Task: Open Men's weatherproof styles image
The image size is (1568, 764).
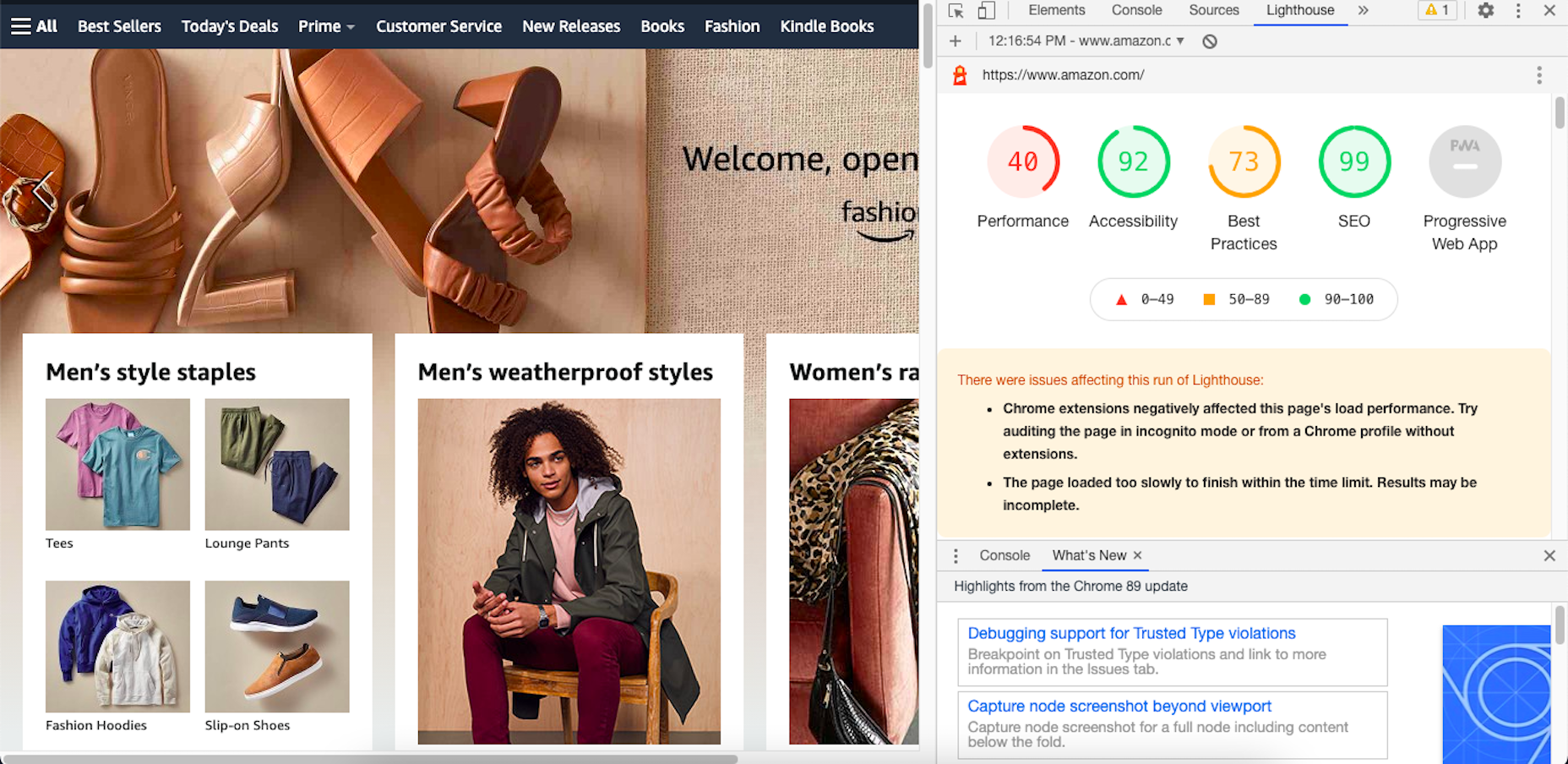Action: pos(569,571)
